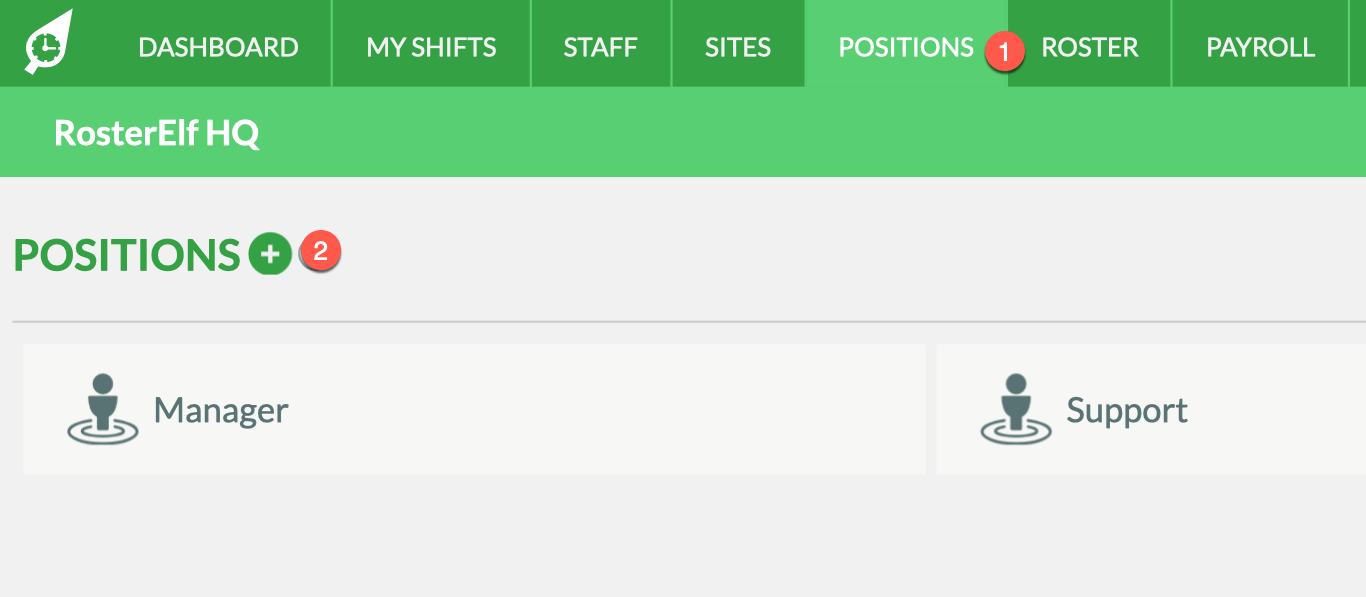Select empty area of Manager card
Screen dimensions: 1366x597
pyautogui.click(x=600, y=409)
